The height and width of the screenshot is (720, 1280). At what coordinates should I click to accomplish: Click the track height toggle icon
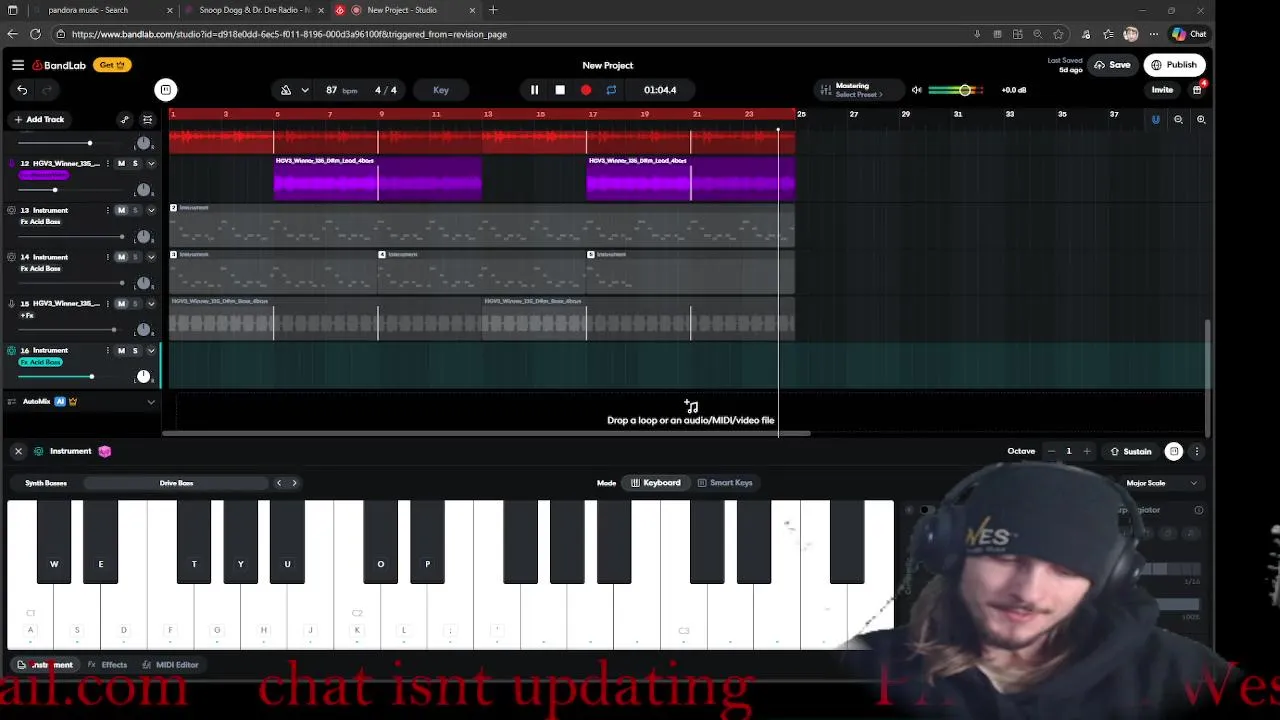tap(147, 119)
